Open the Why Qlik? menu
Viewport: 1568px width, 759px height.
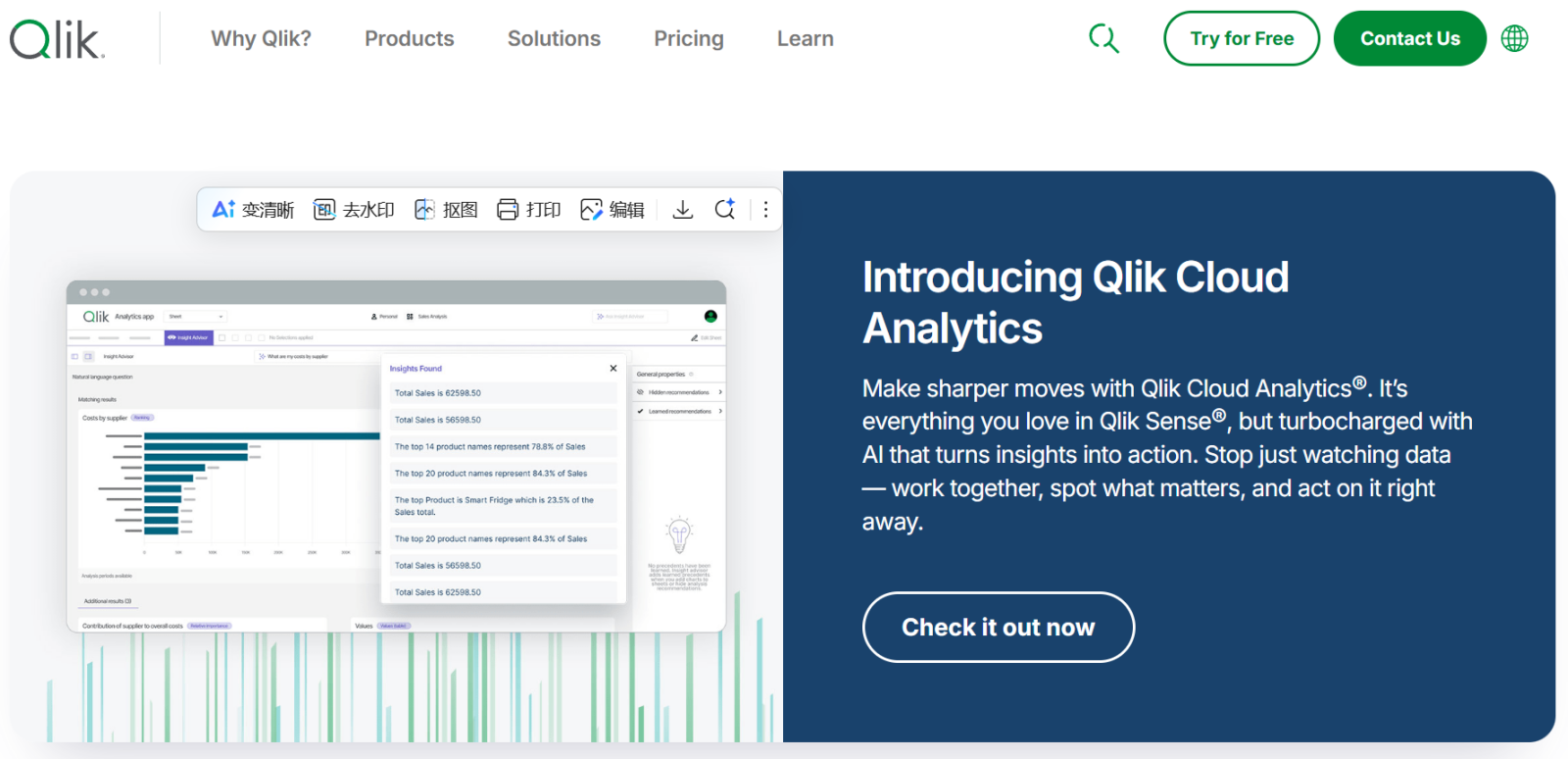click(261, 38)
